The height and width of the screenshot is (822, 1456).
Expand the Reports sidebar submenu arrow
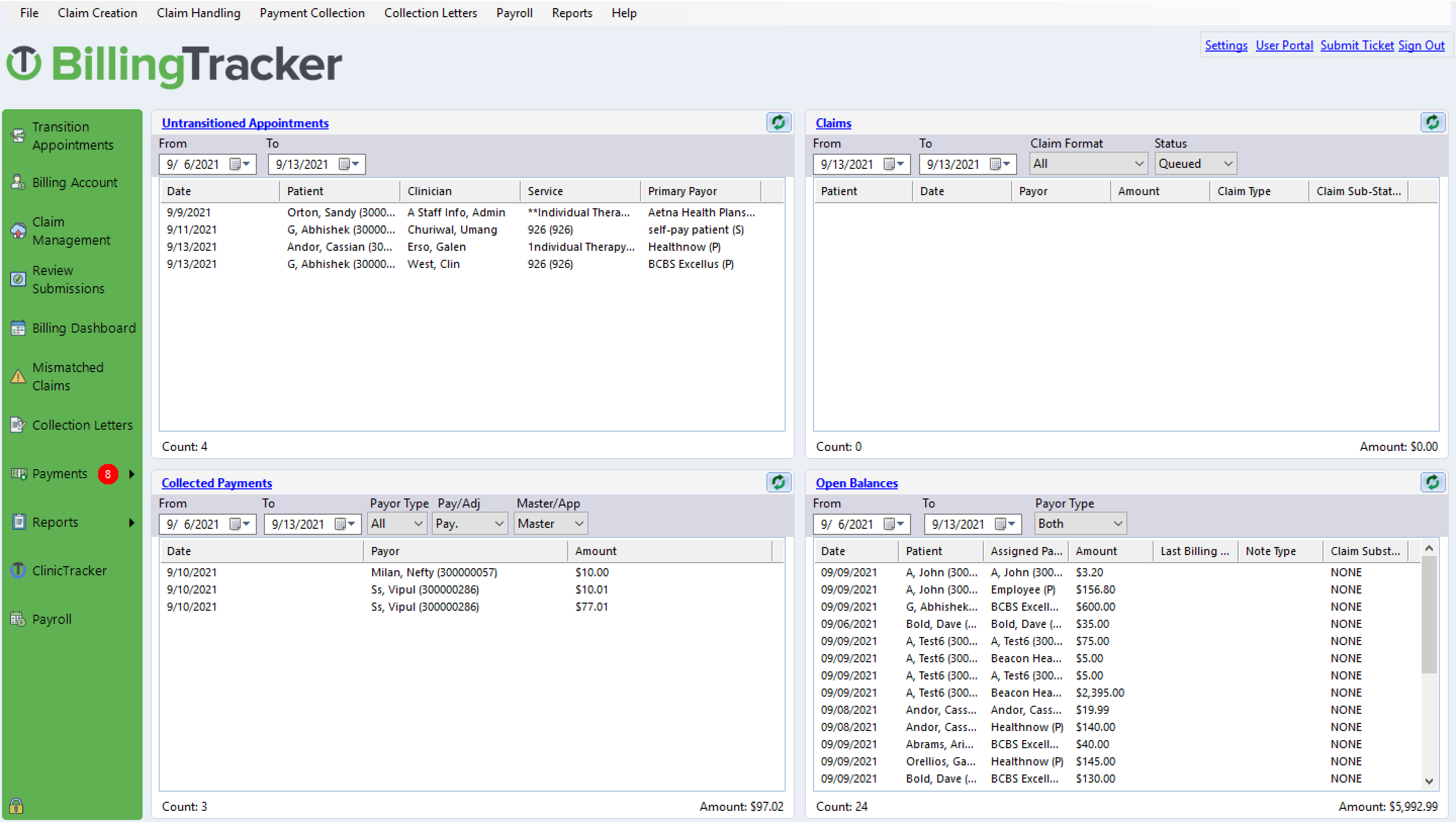[x=131, y=522]
